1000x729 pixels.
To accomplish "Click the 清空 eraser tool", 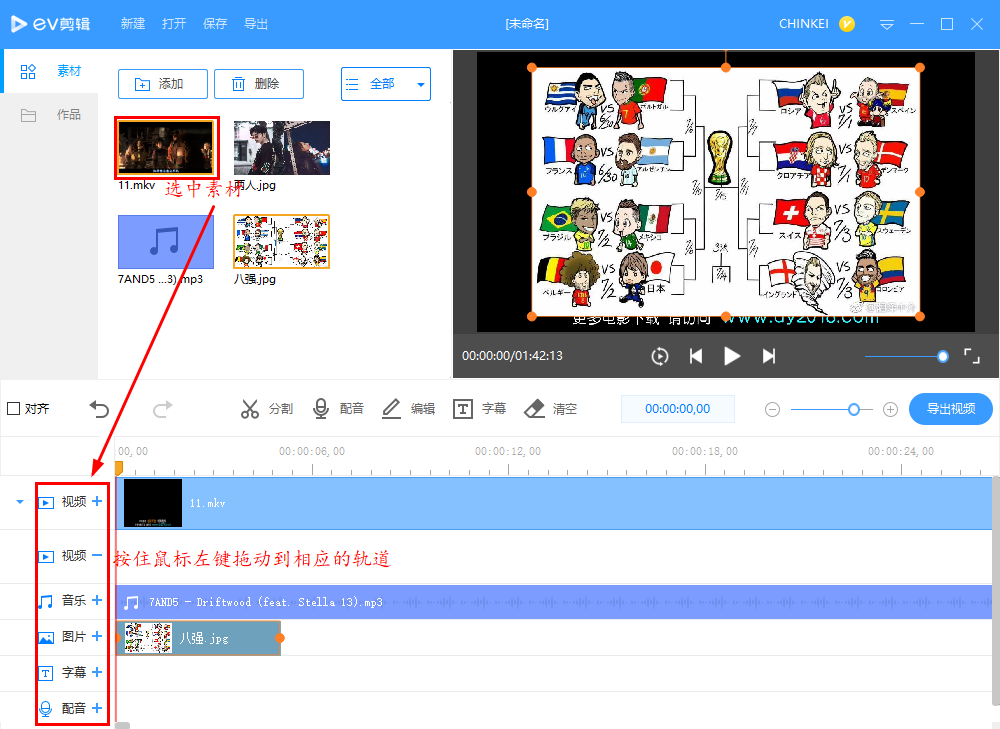I will [x=550, y=409].
